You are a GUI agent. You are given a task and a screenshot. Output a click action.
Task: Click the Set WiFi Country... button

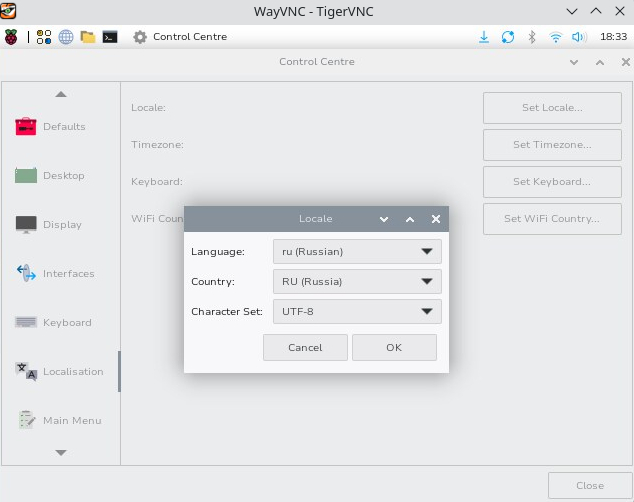point(552,219)
